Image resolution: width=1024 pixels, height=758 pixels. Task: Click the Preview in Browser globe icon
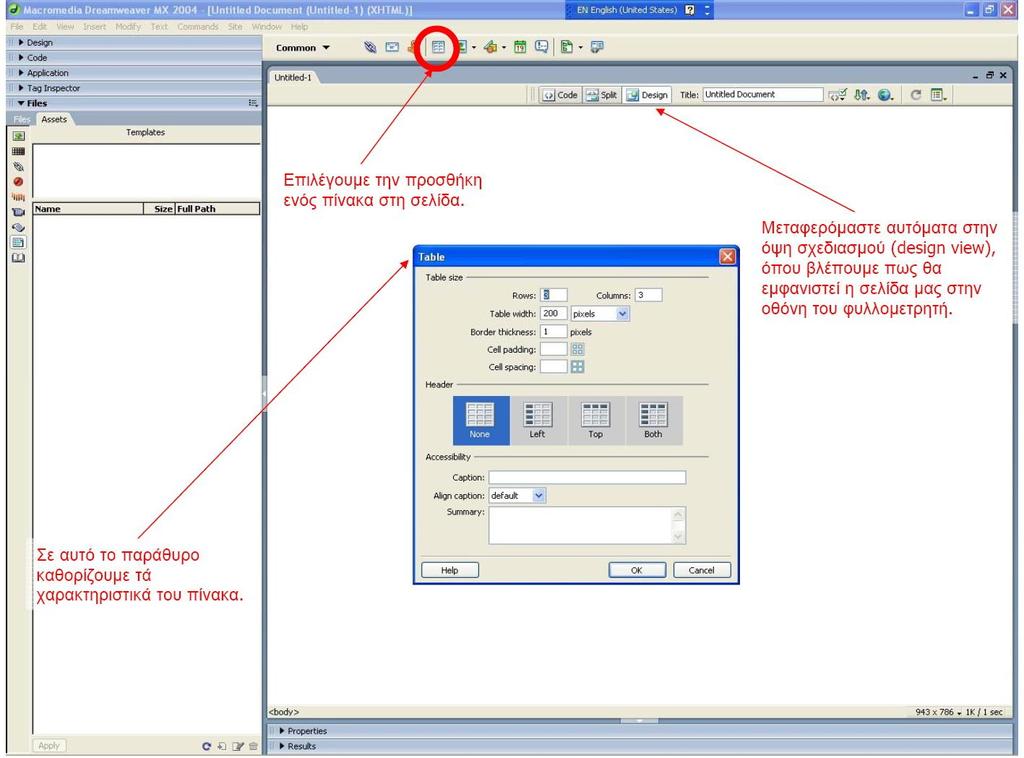pyautogui.click(x=885, y=95)
